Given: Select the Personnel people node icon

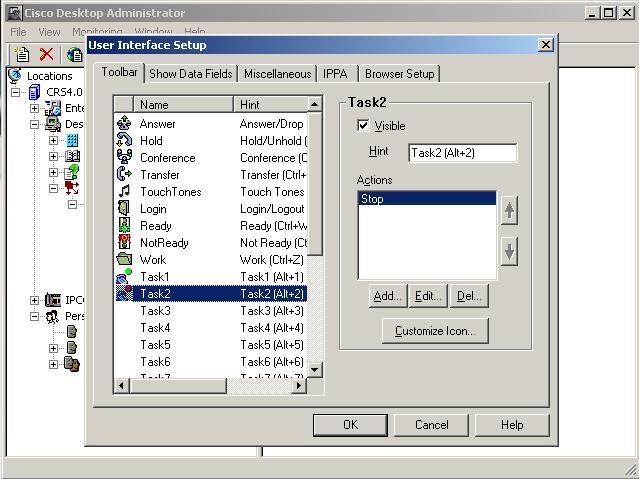Looking at the screenshot, I should click(x=53, y=316).
